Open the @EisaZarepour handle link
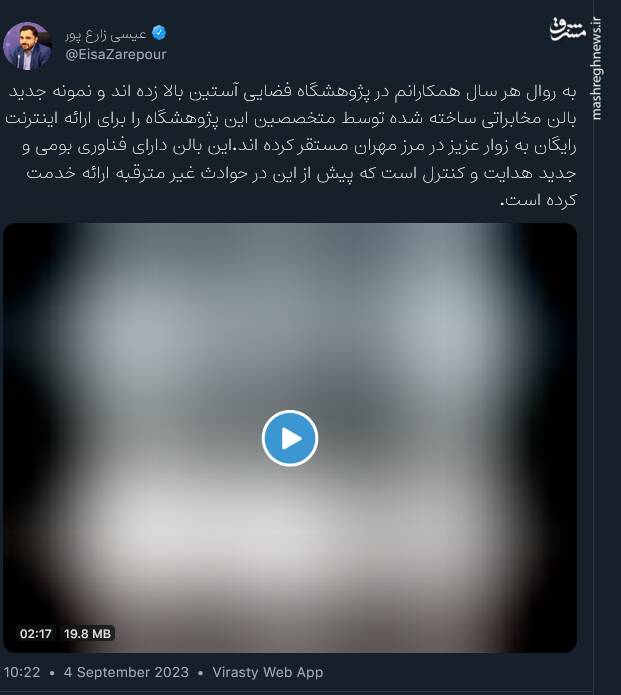 pyautogui.click(x=116, y=55)
